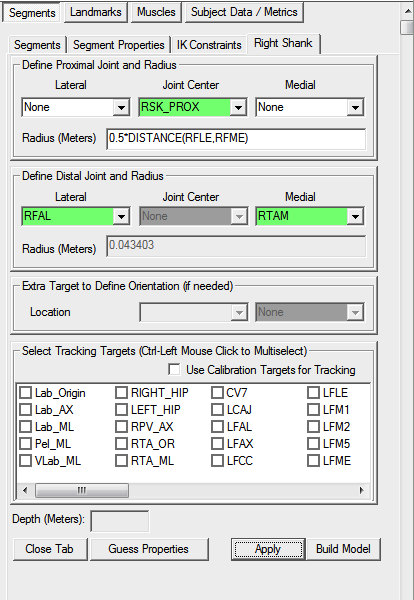Tick the LFAL tracking target checkbox
Viewport: 414px width, 600px height.
(217, 427)
